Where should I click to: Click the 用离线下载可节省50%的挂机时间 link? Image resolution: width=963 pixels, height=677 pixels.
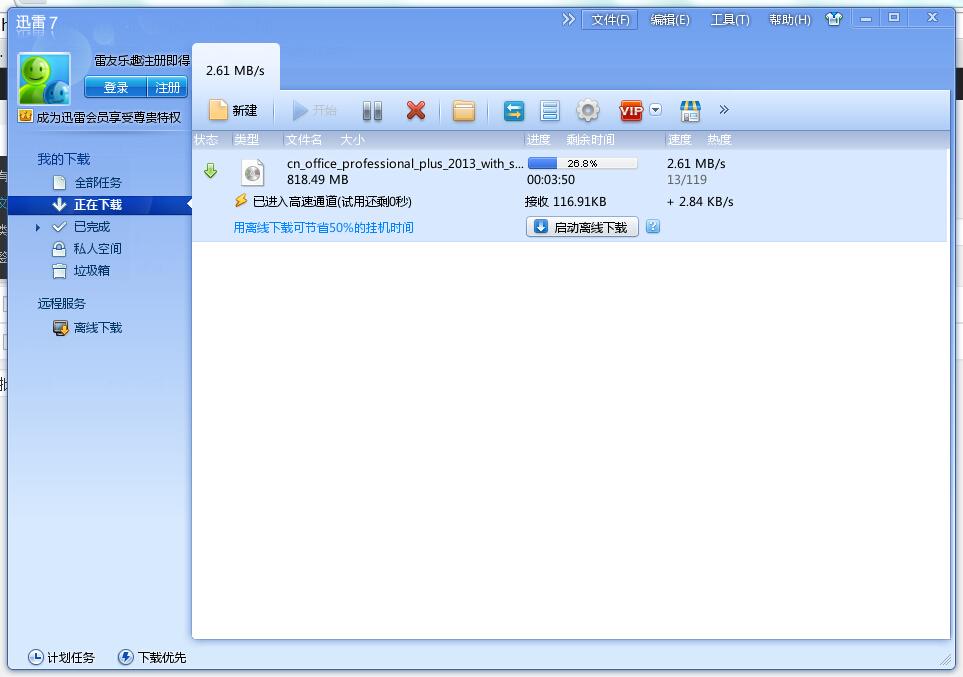[x=324, y=227]
